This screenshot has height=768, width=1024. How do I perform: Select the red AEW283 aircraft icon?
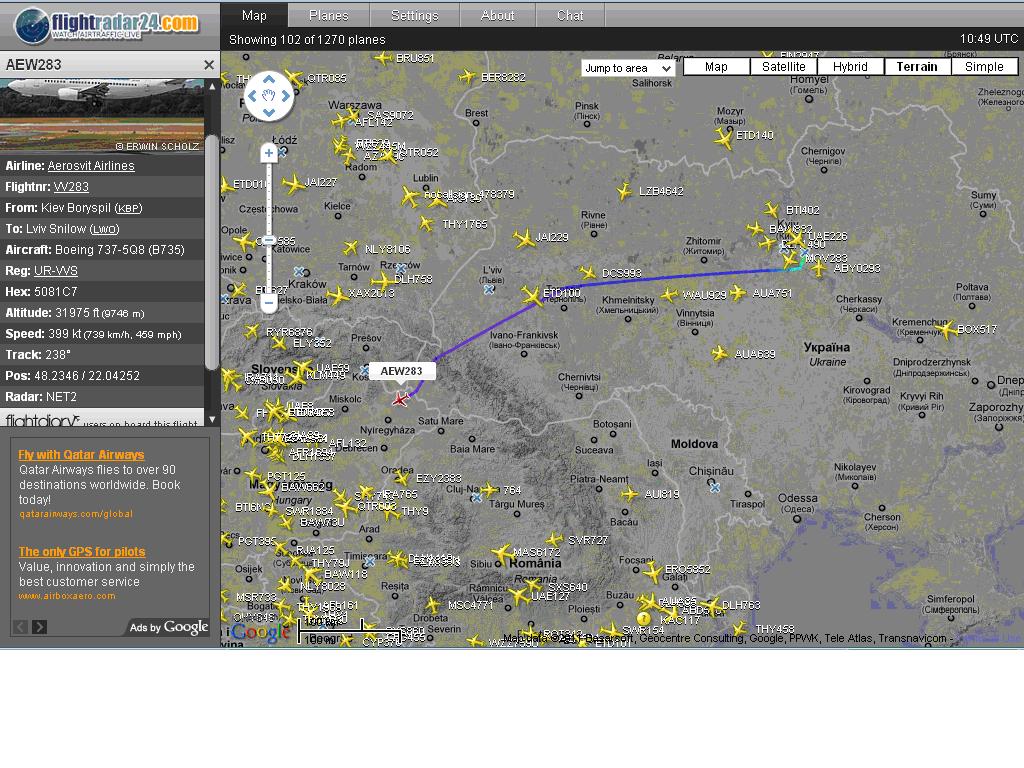pyautogui.click(x=401, y=399)
